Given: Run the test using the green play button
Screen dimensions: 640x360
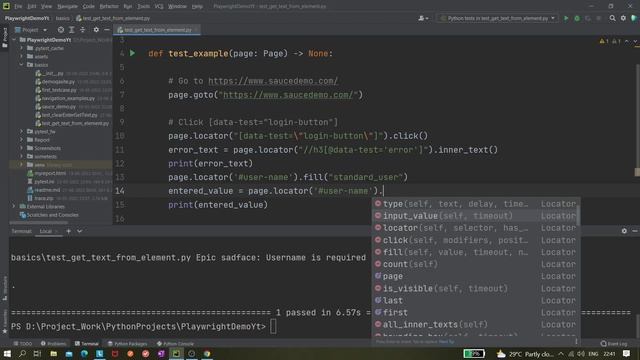Looking at the screenshot, I should [566, 18].
